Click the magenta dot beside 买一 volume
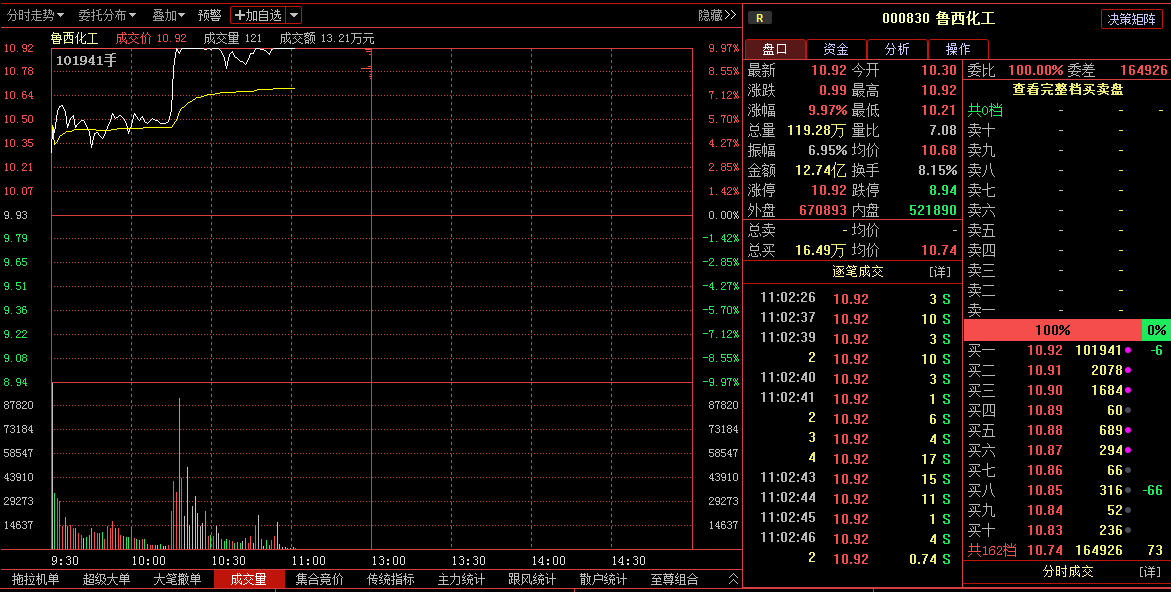The height and width of the screenshot is (592, 1171). [1129, 351]
